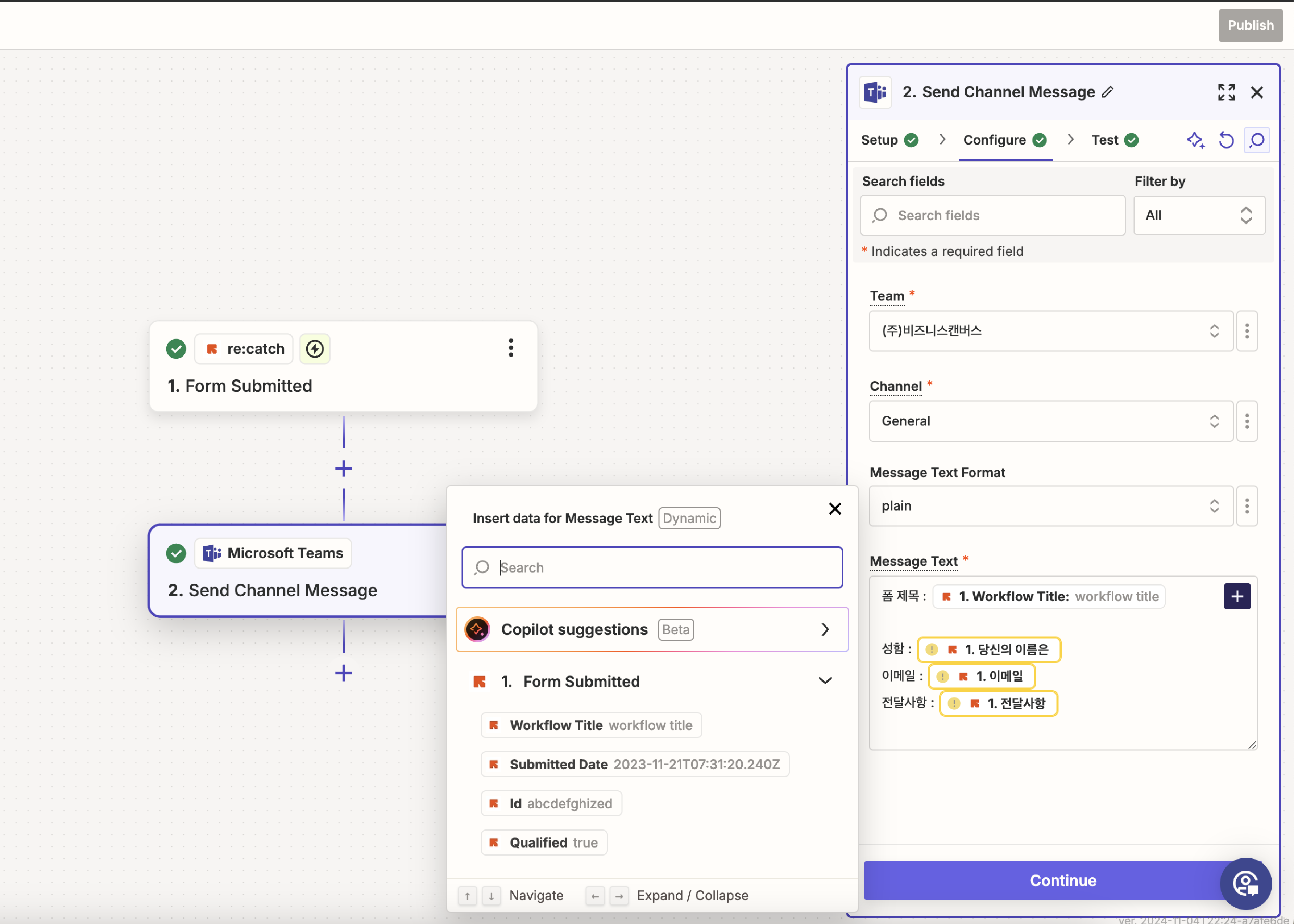The height and width of the screenshot is (924, 1294).
Task: Click the Team field label
Action: pos(887,296)
